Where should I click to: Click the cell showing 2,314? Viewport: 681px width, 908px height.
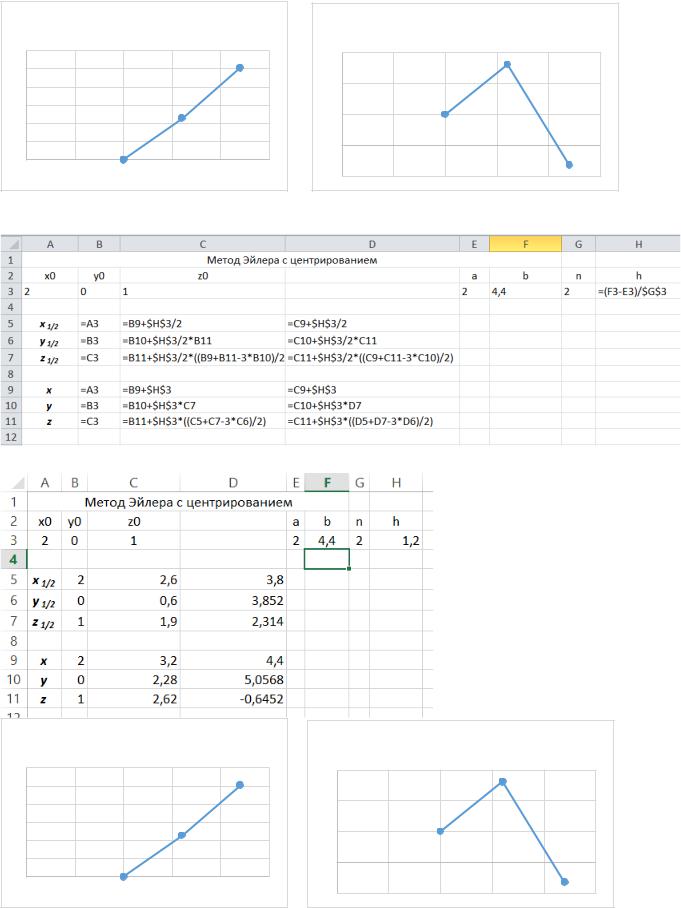pyautogui.click(x=233, y=621)
